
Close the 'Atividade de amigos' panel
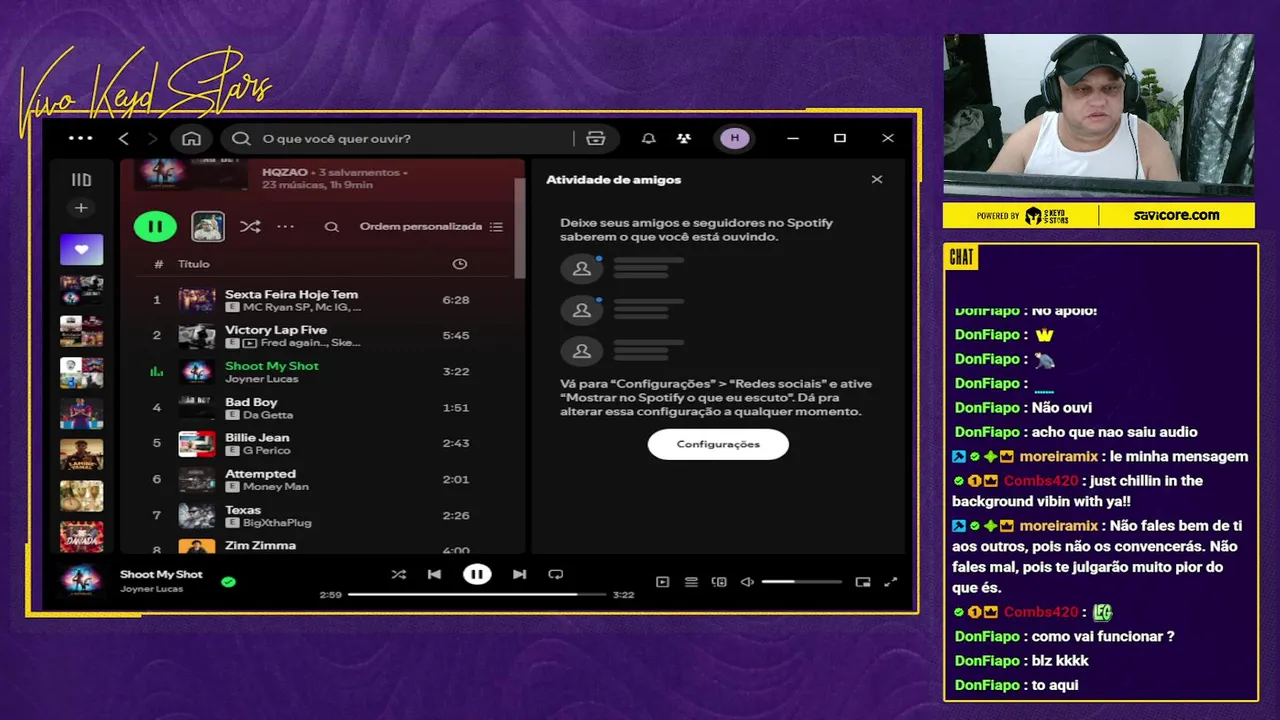tap(877, 180)
